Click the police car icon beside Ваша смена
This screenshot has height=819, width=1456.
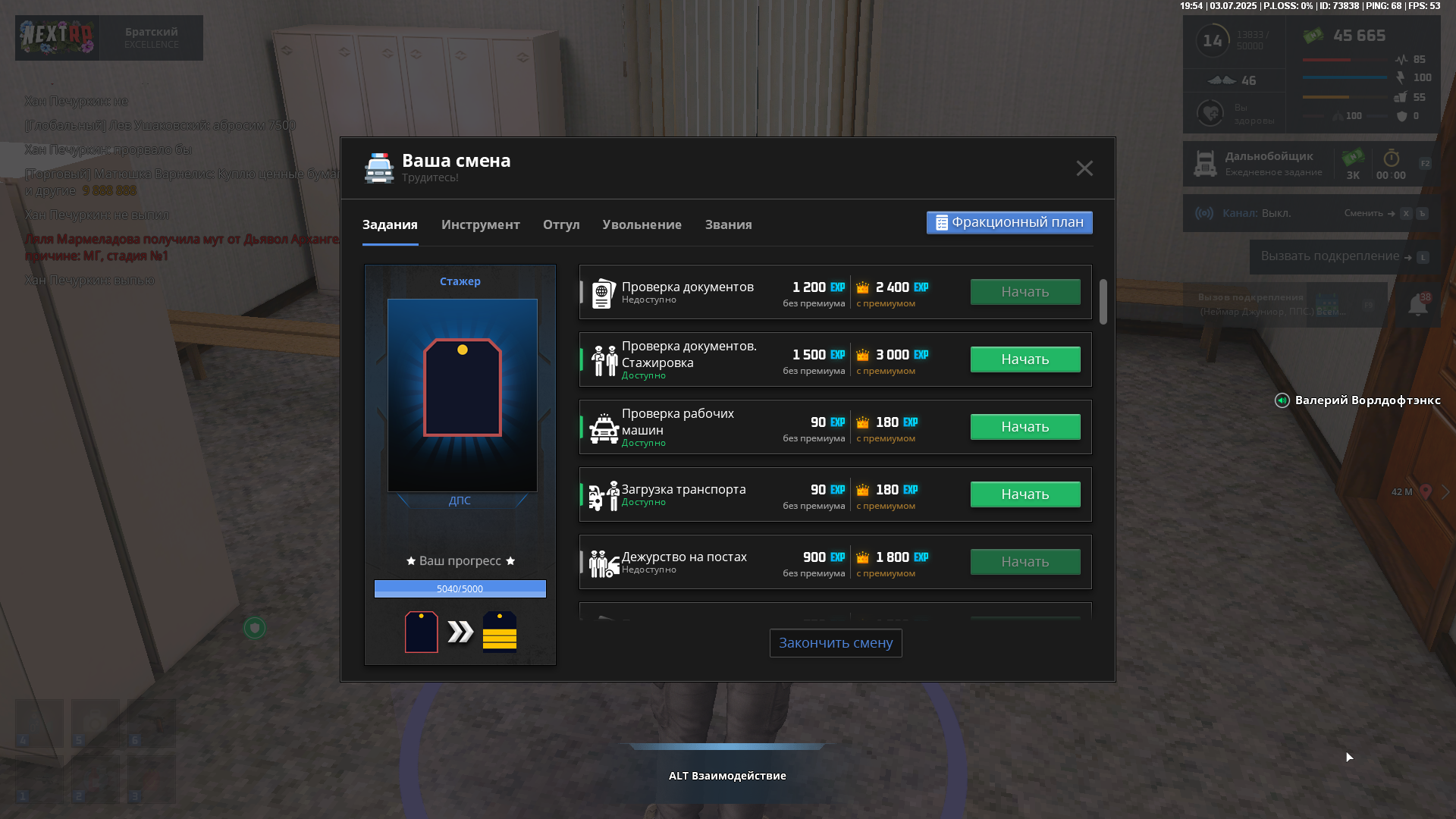click(x=379, y=168)
